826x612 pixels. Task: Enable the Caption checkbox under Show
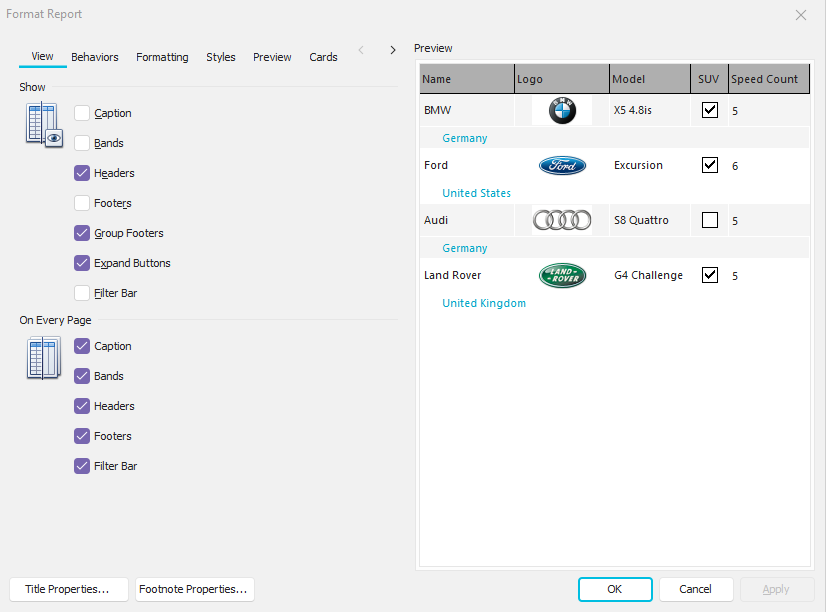pyautogui.click(x=82, y=113)
